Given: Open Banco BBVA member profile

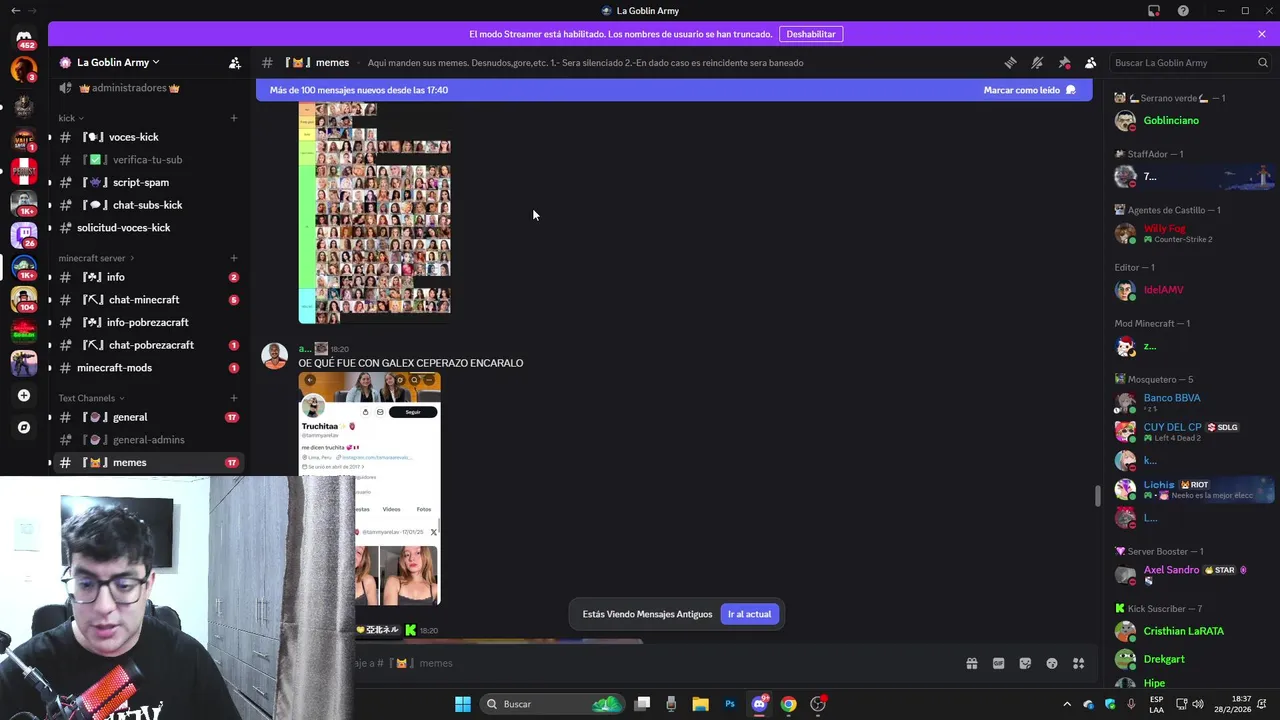Looking at the screenshot, I should point(1190,403).
